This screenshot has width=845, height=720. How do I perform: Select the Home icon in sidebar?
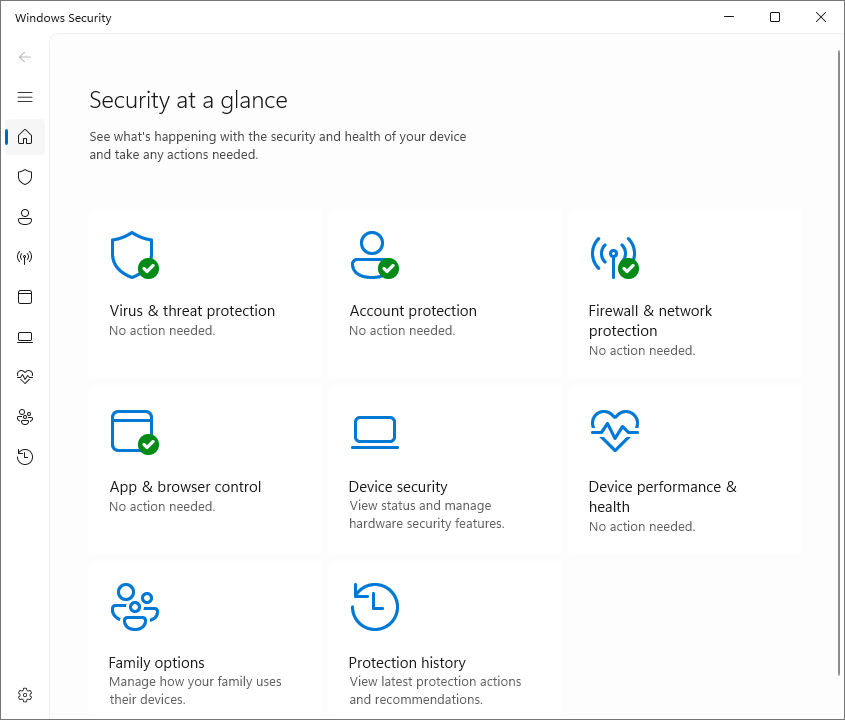[25, 137]
